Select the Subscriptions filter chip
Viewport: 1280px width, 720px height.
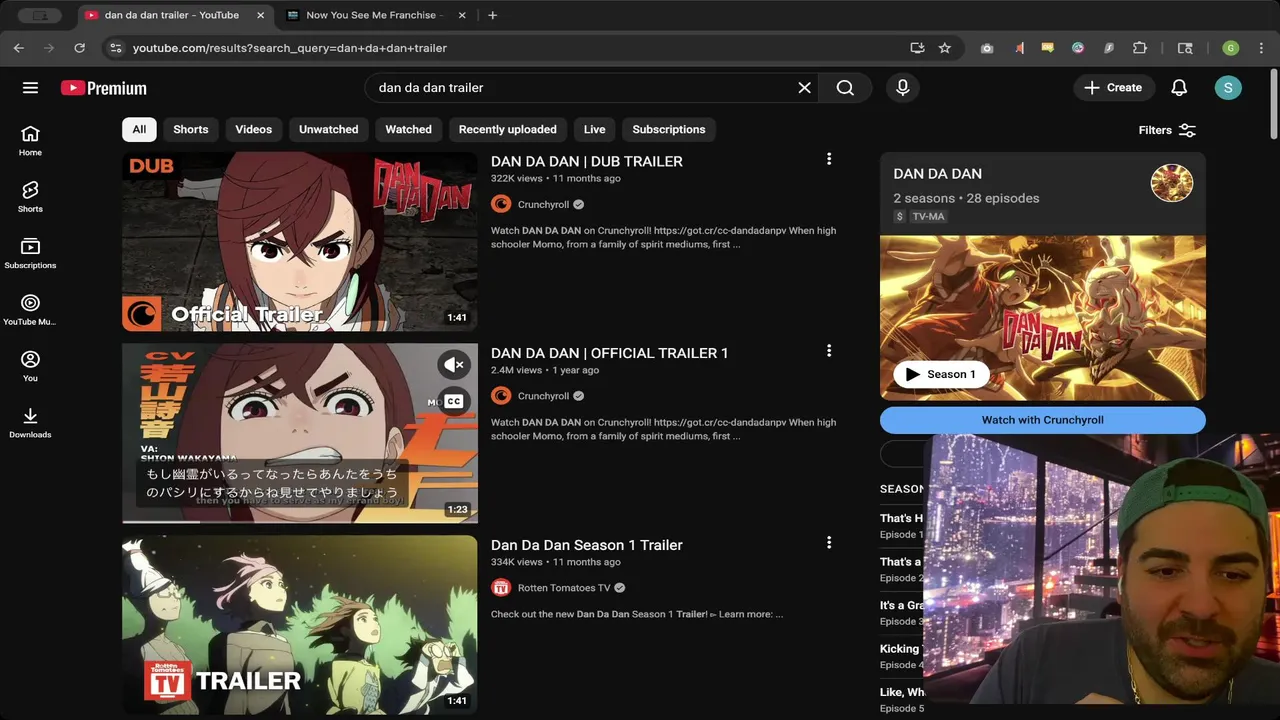pyautogui.click(x=669, y=129)
